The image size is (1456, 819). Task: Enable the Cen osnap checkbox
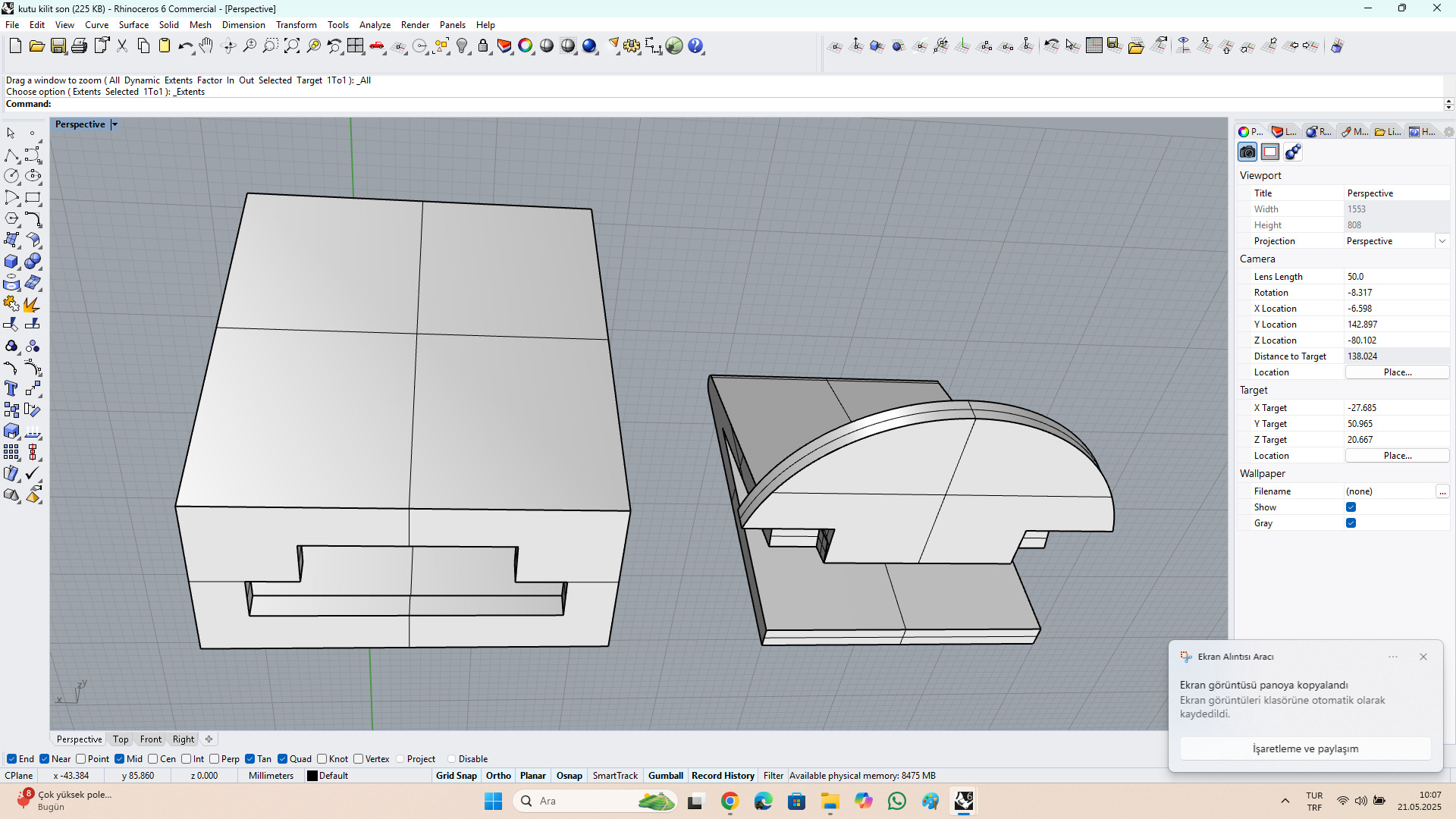tap(152, 759)
